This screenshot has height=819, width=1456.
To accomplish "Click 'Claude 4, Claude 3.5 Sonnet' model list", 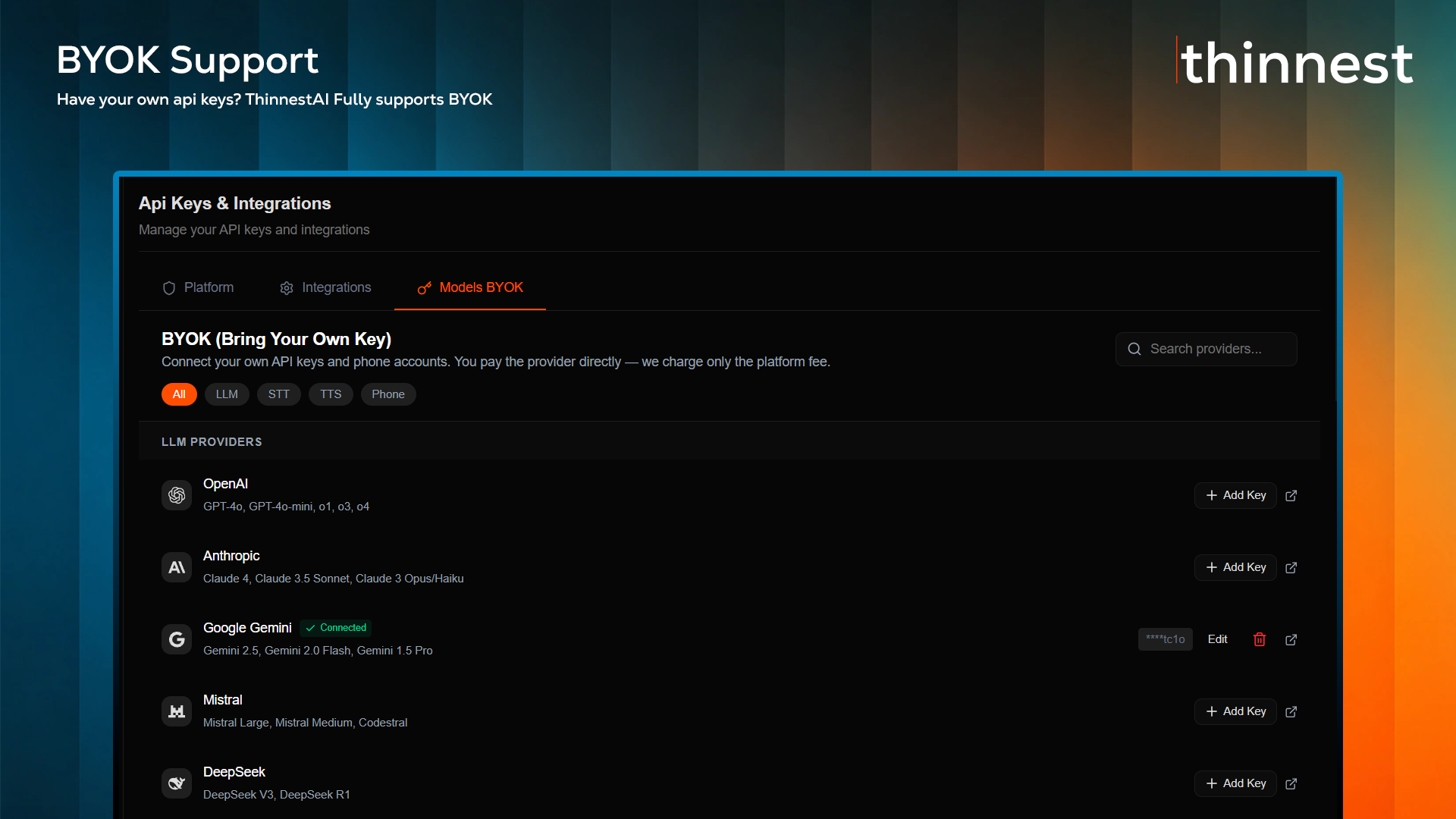I will point(334,579).
